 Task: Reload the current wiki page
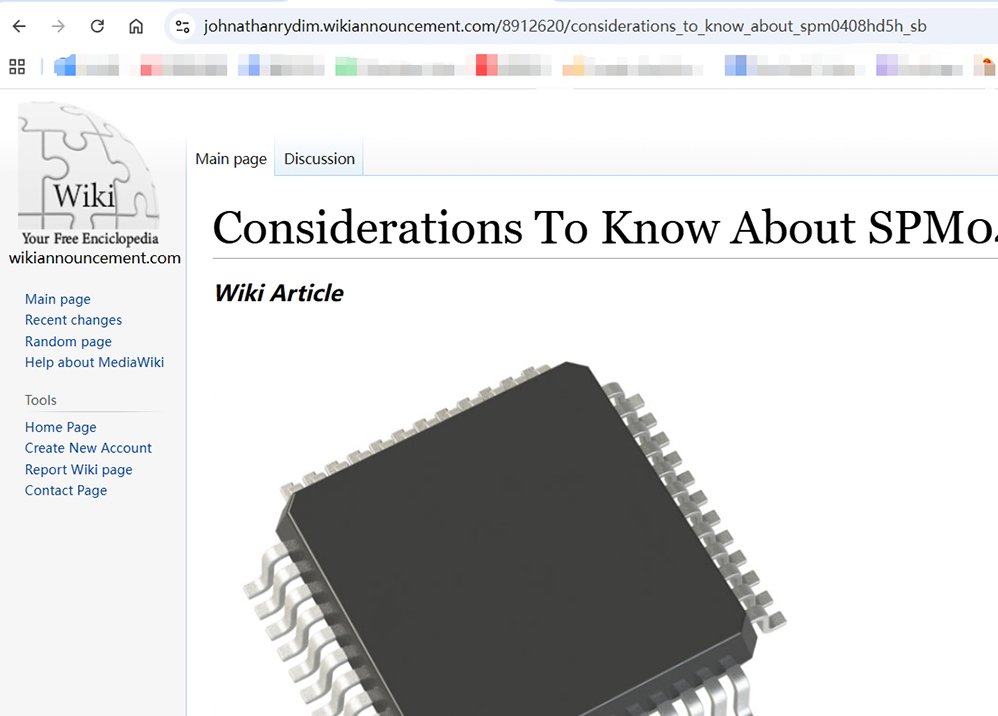pos(97,26)
